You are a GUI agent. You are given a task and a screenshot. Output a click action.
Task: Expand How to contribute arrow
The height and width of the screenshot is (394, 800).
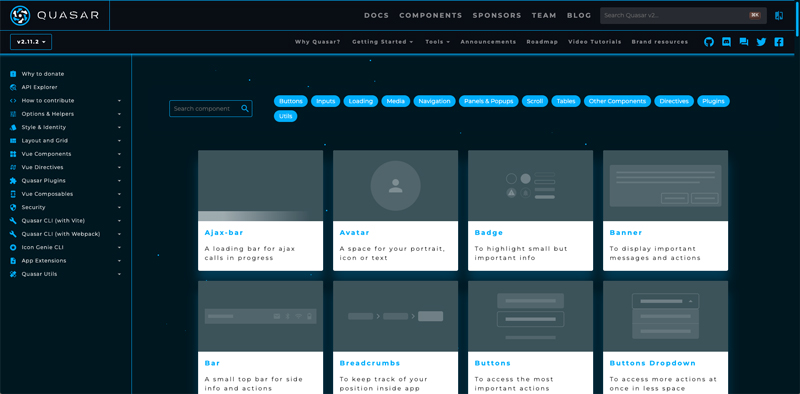pos(119,101)
